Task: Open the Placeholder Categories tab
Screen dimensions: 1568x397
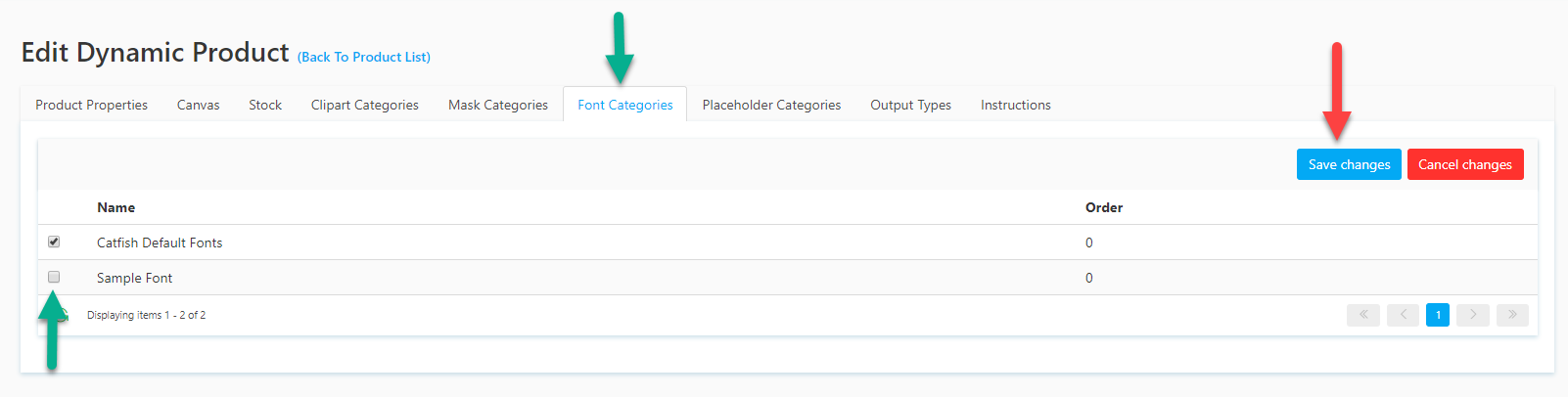Action: [x=771, y=105]
